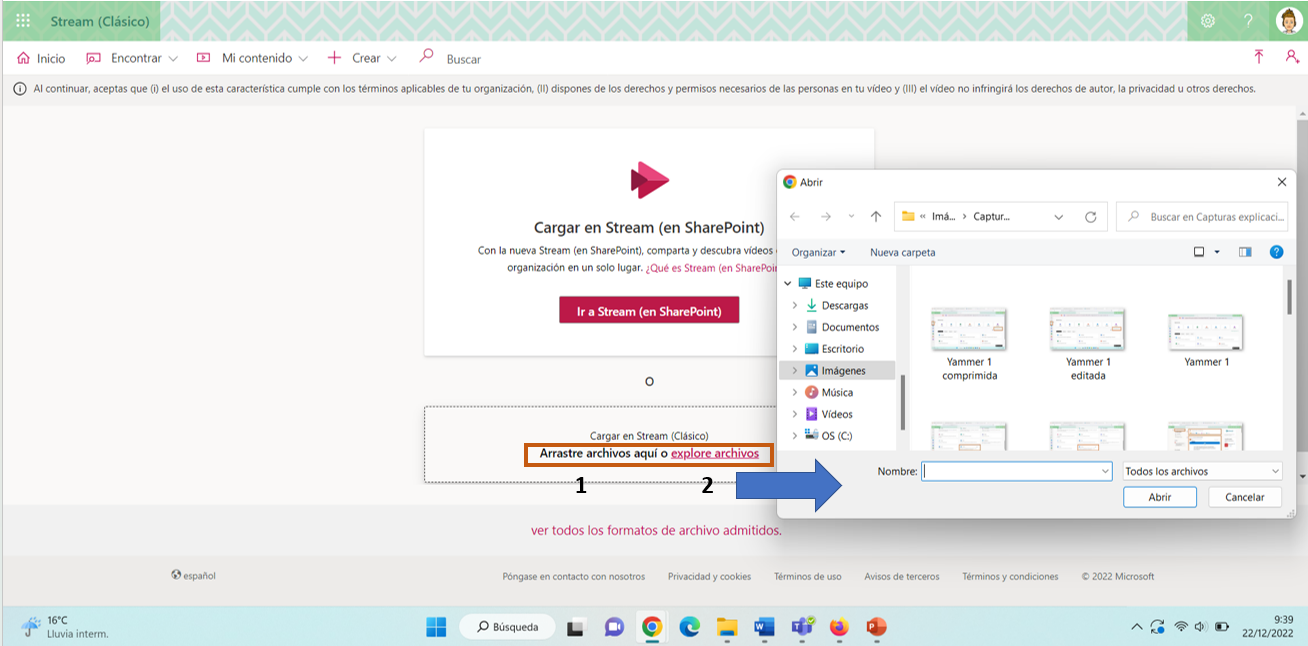Open the user profile avatar
Viewport: 1308px width, 646px height.
1287,20
